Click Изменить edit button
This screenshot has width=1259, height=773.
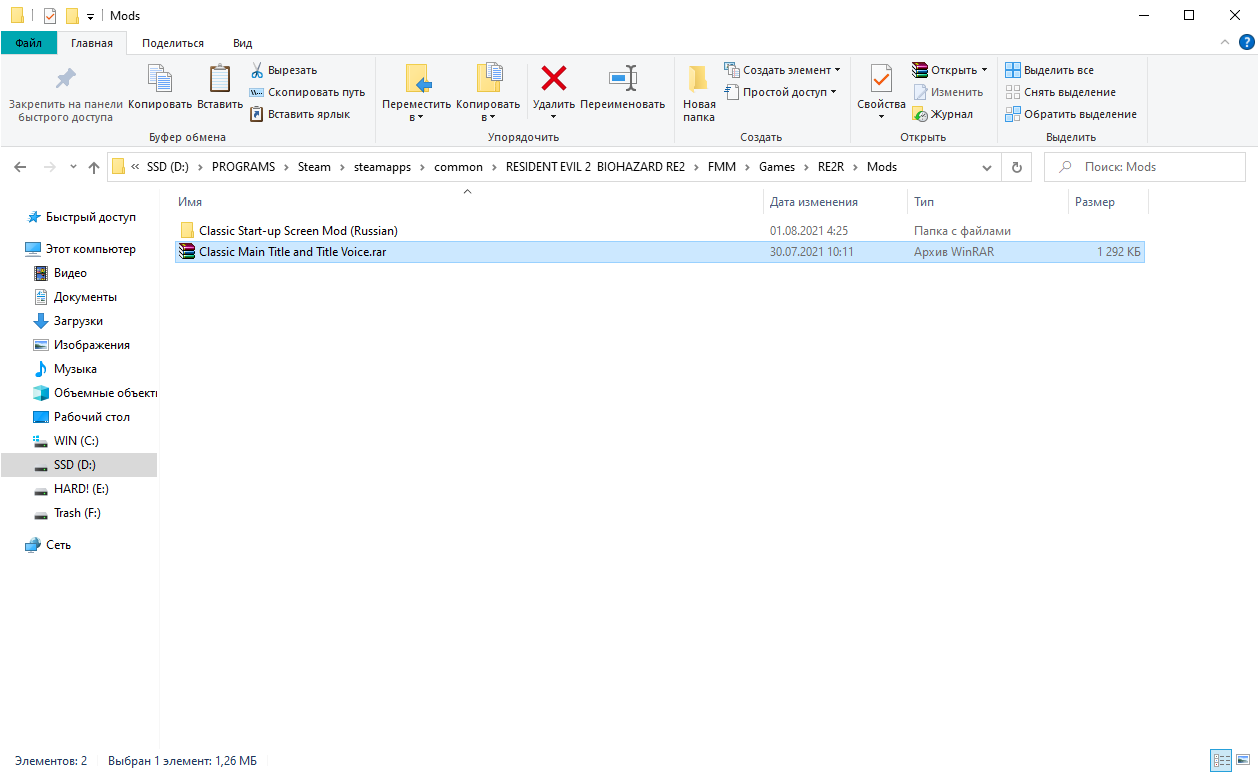point(948,92)
